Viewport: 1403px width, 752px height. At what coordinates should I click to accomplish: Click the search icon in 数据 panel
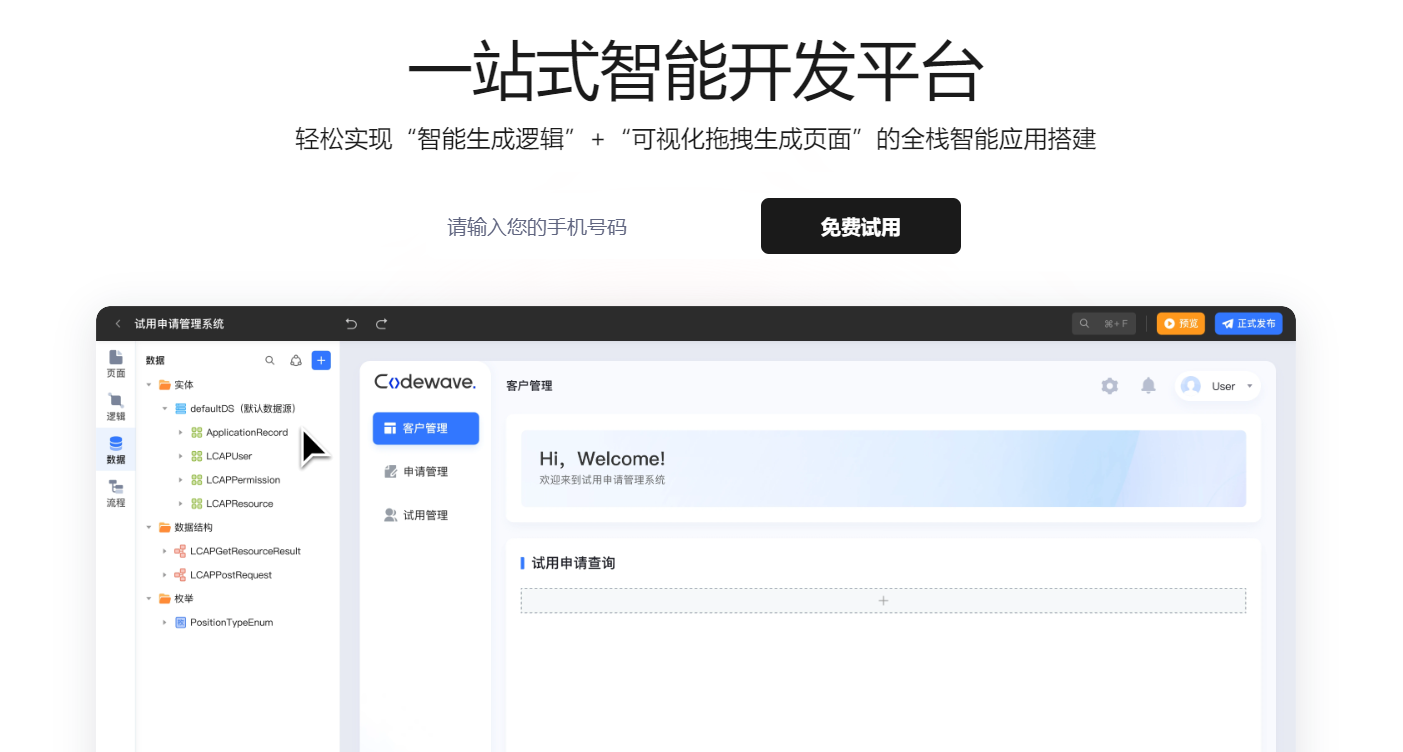coord(270,360)
